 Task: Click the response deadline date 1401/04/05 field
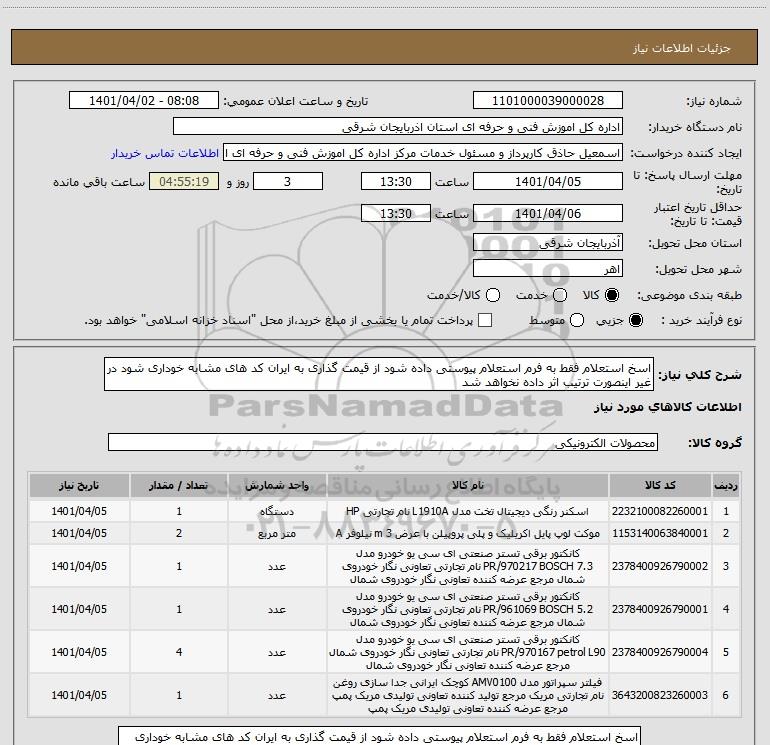click(548, 181)
